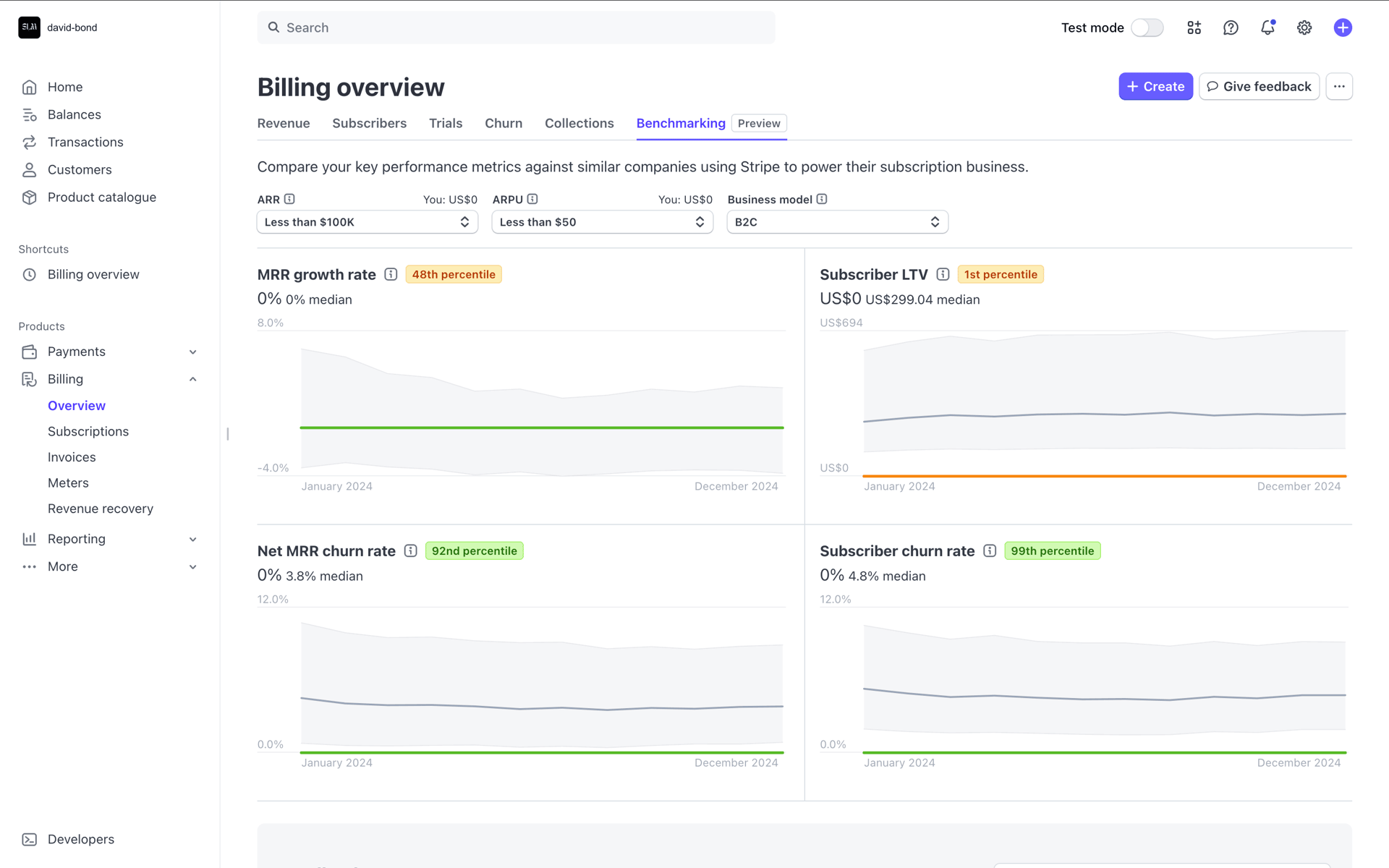Open Revenue recovery in the sidebar
The height and width of the screenshot is (868, 1389).
pyautogui.click(x=101, y=509)
